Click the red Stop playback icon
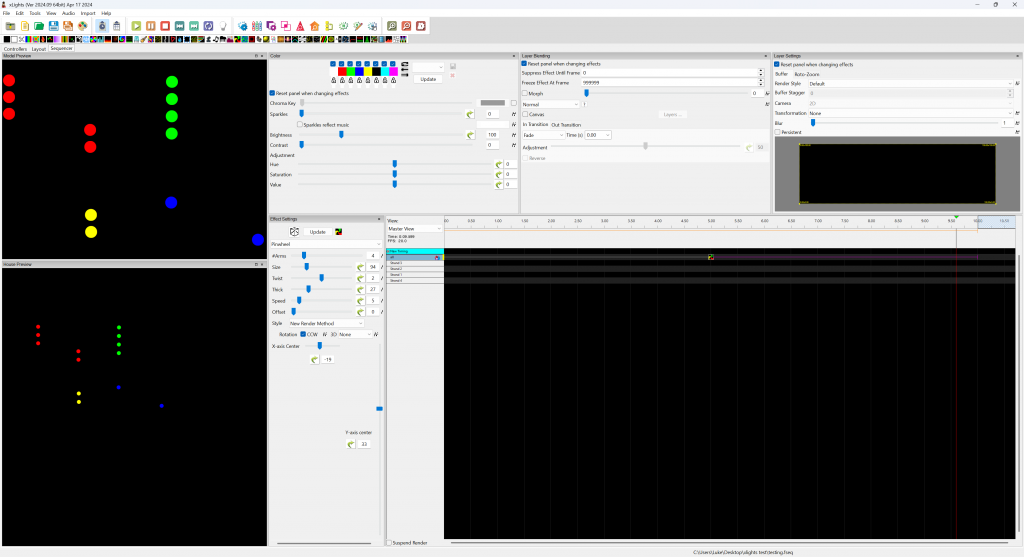This screenshot has width=1024, height=557. pyautogui.click(x=164, y=25)
